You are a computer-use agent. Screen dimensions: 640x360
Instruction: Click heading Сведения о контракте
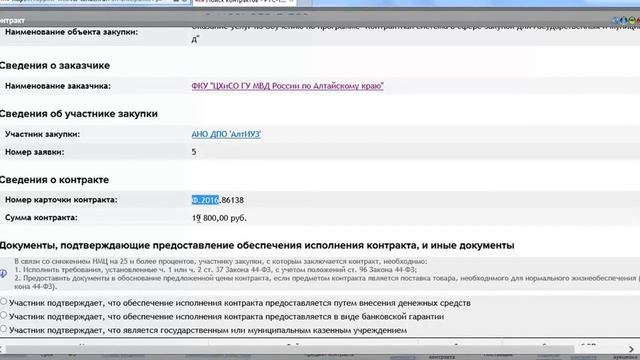54,180
